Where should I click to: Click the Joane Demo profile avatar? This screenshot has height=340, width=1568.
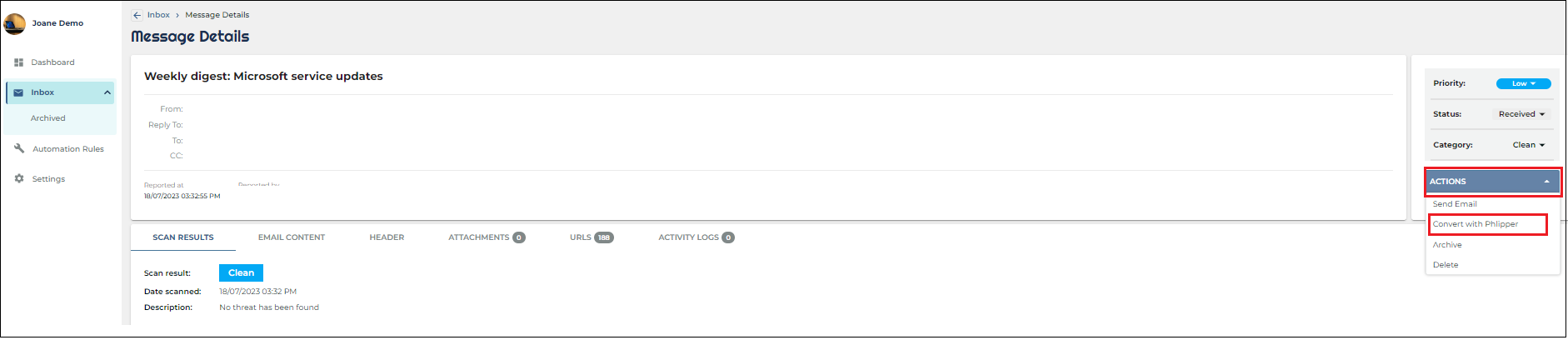pyautogui.click(x=15, y=23)
